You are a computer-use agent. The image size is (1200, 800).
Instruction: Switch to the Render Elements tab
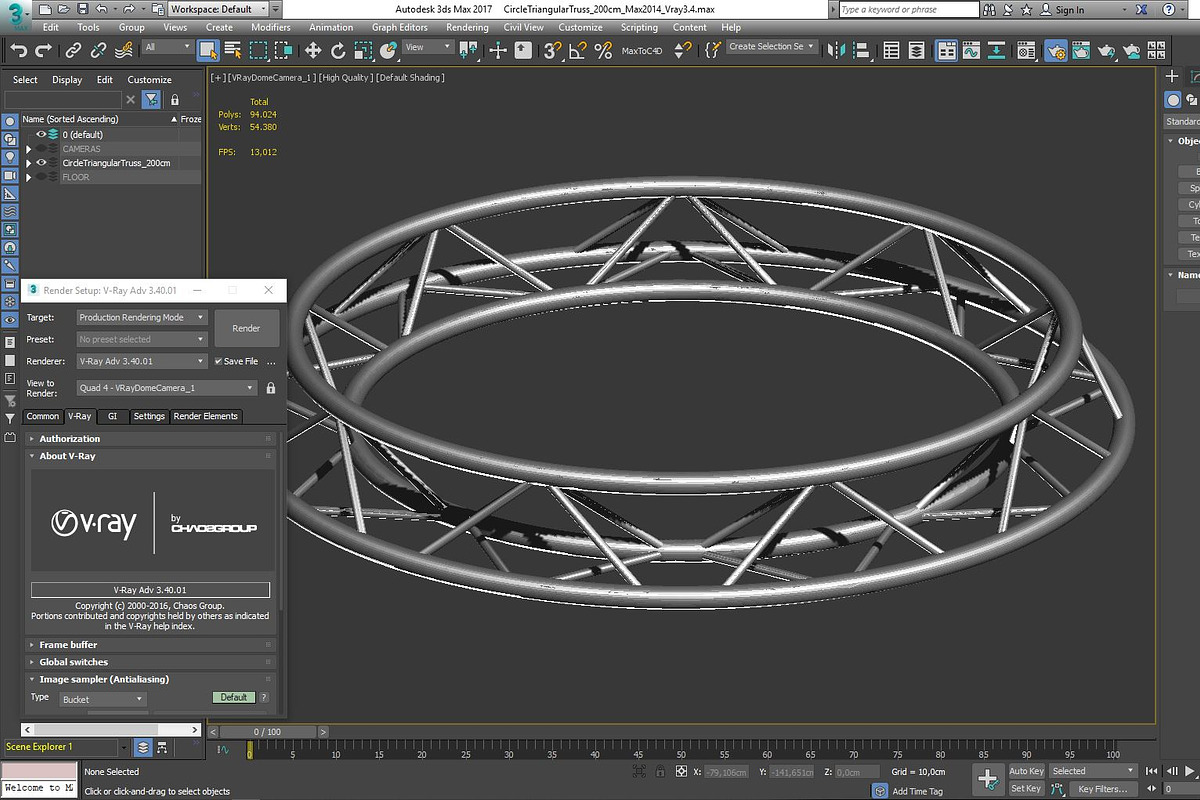click(206, 416)
